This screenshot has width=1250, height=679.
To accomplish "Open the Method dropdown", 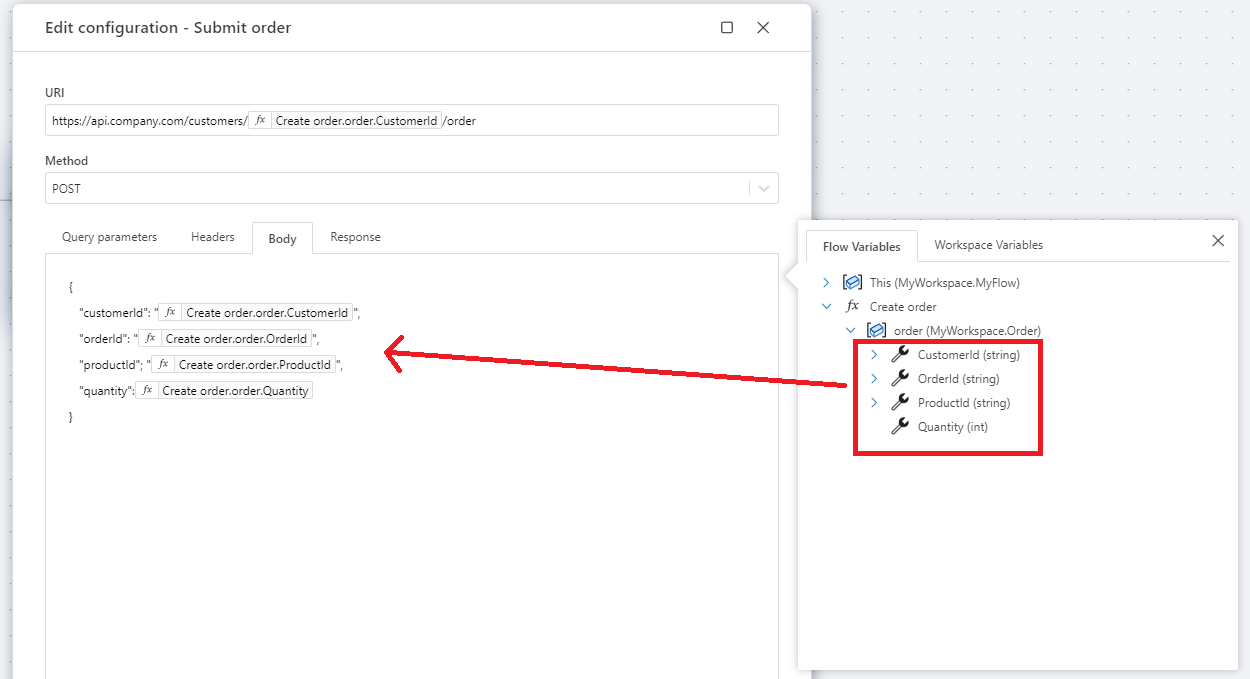I will (x=763, y=188).
